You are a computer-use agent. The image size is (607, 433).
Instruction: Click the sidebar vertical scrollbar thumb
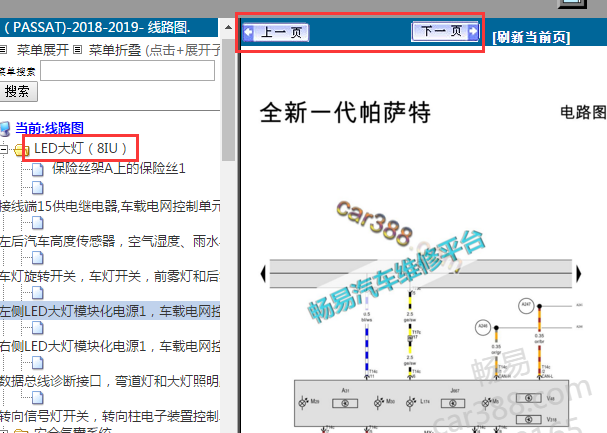click(x=228, y=100)
